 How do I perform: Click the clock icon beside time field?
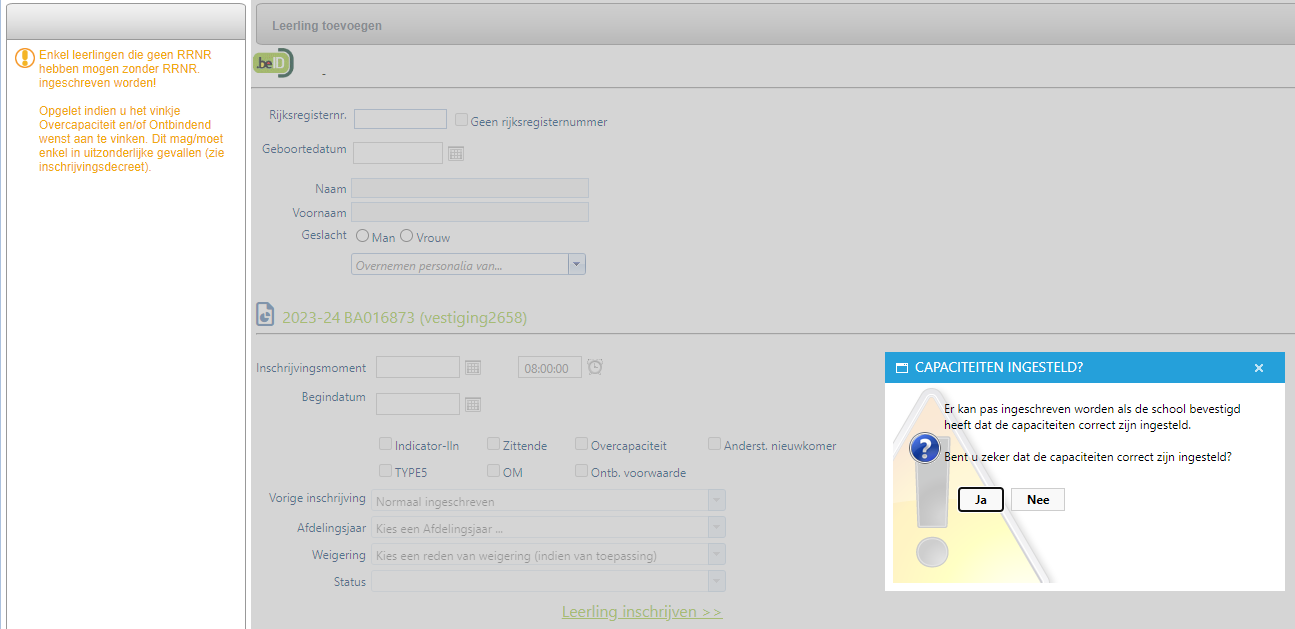(595, 367)
